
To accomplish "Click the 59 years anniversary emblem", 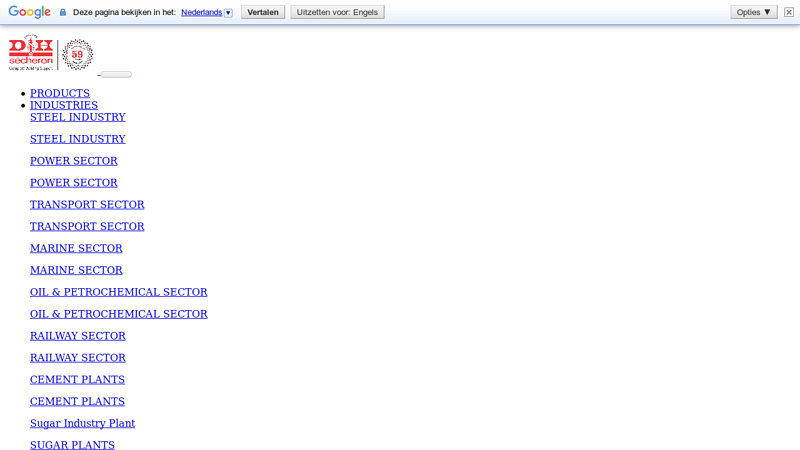I will tap(77, 54).
